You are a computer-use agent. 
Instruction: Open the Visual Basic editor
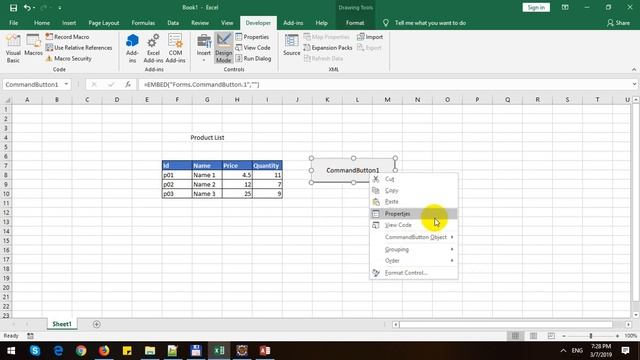(13, 49)
